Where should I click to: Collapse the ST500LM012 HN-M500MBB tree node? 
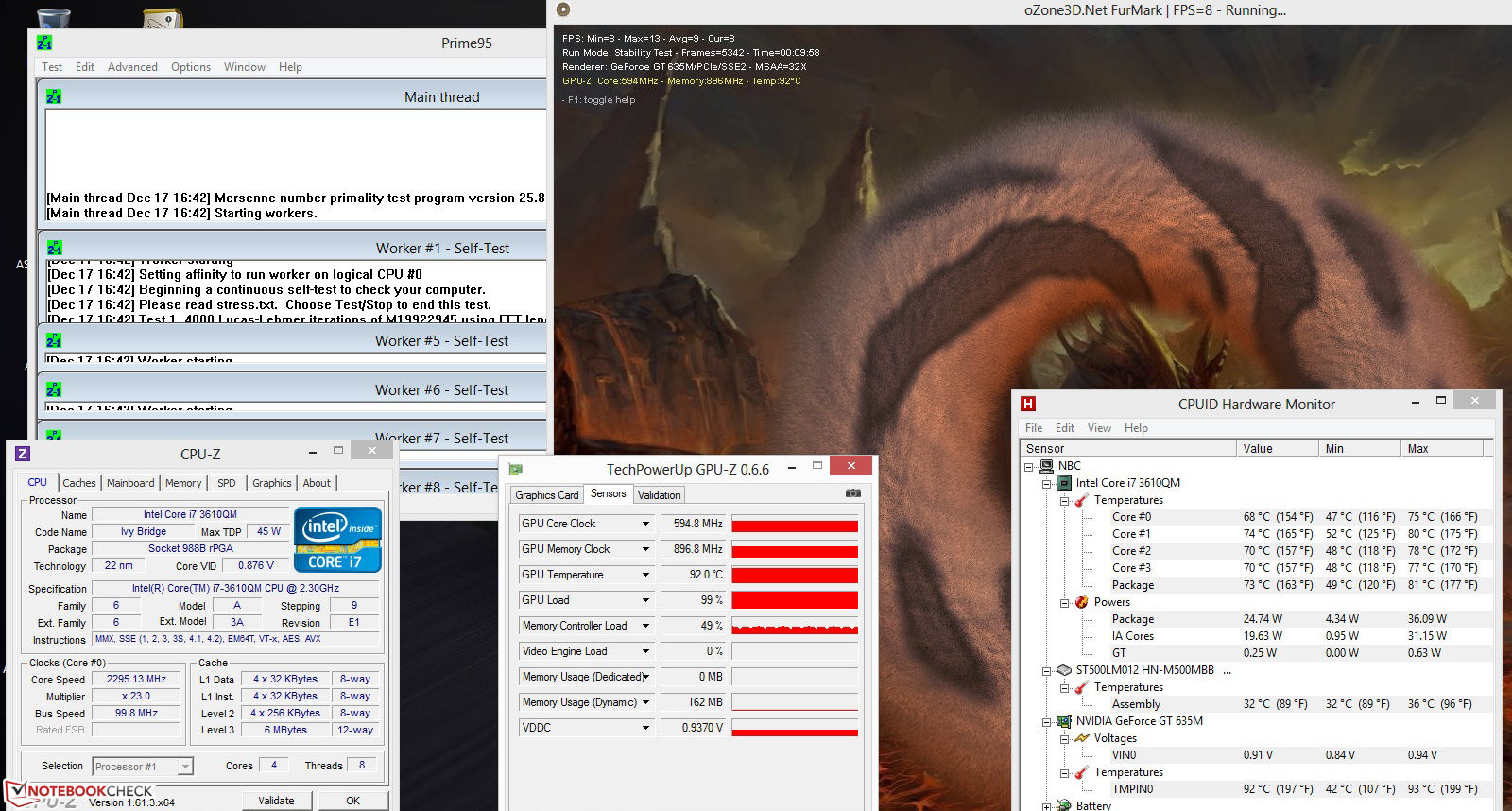click(x=1047, y=671)
